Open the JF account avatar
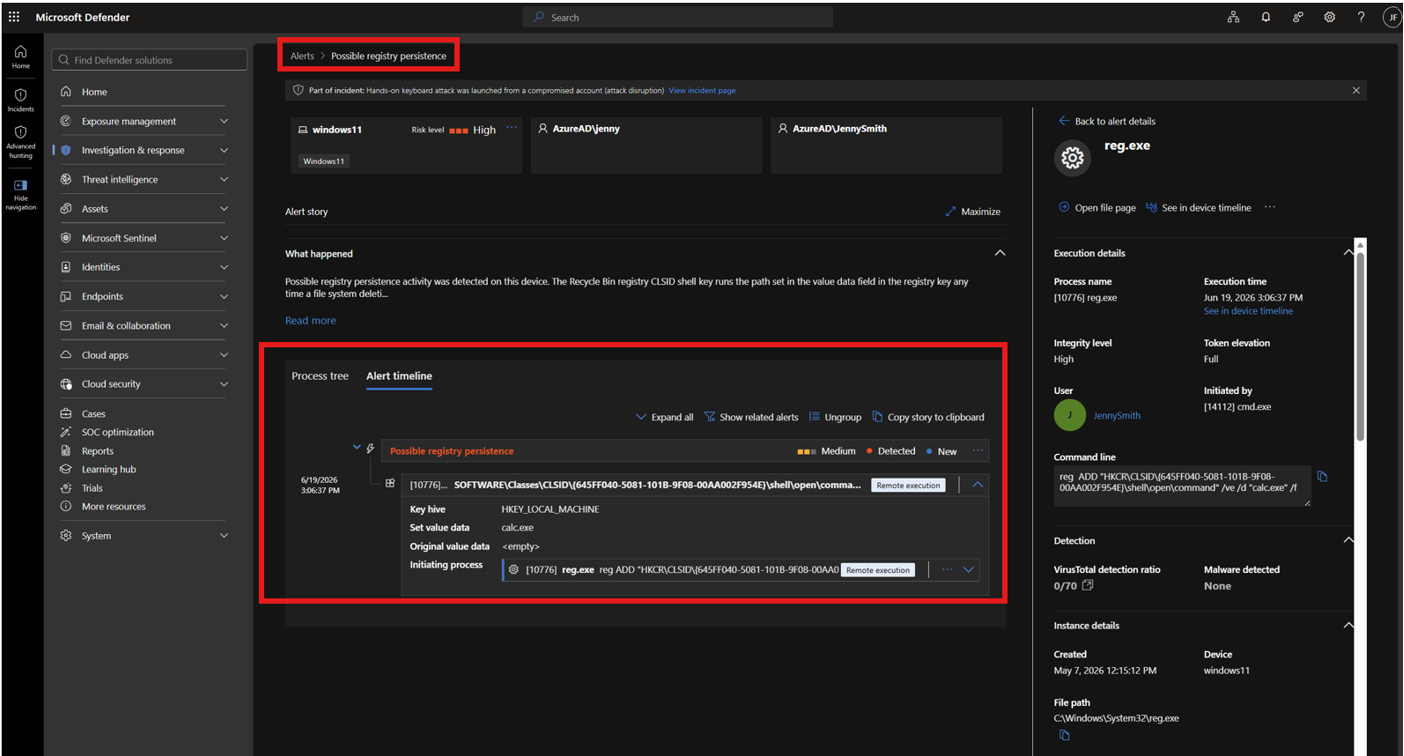Image resolution: width=1404 pixels, height=756 pixels. click(1392, 17)
